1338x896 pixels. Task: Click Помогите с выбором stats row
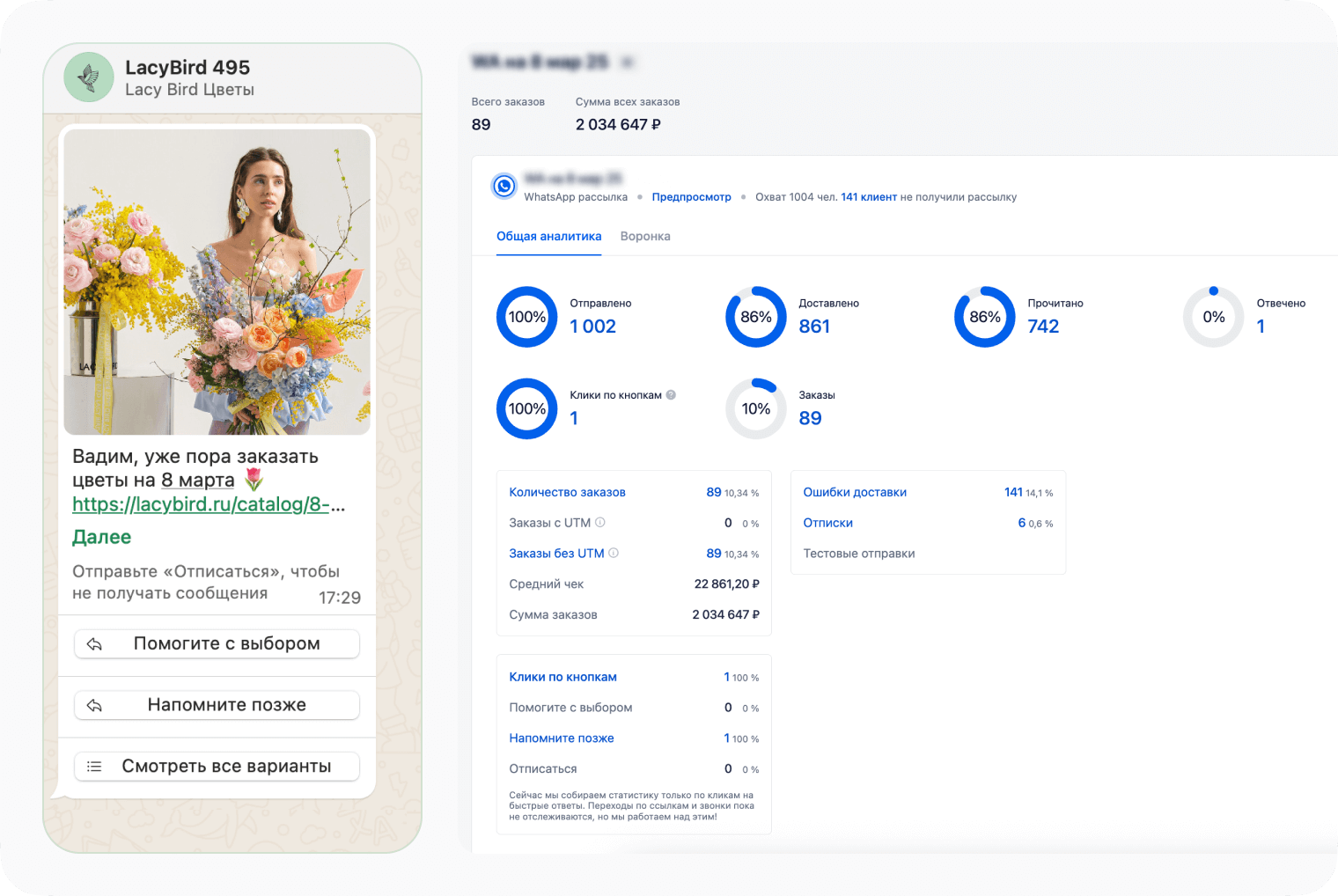[634, 708]
